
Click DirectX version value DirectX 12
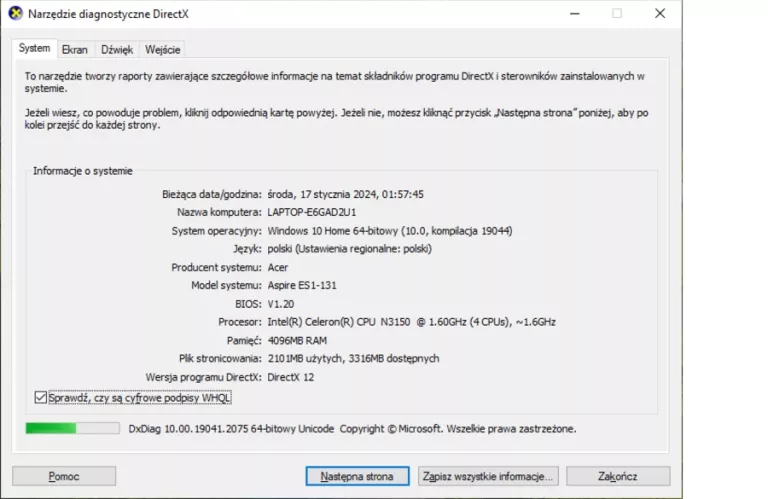click(x=290, y=377)
